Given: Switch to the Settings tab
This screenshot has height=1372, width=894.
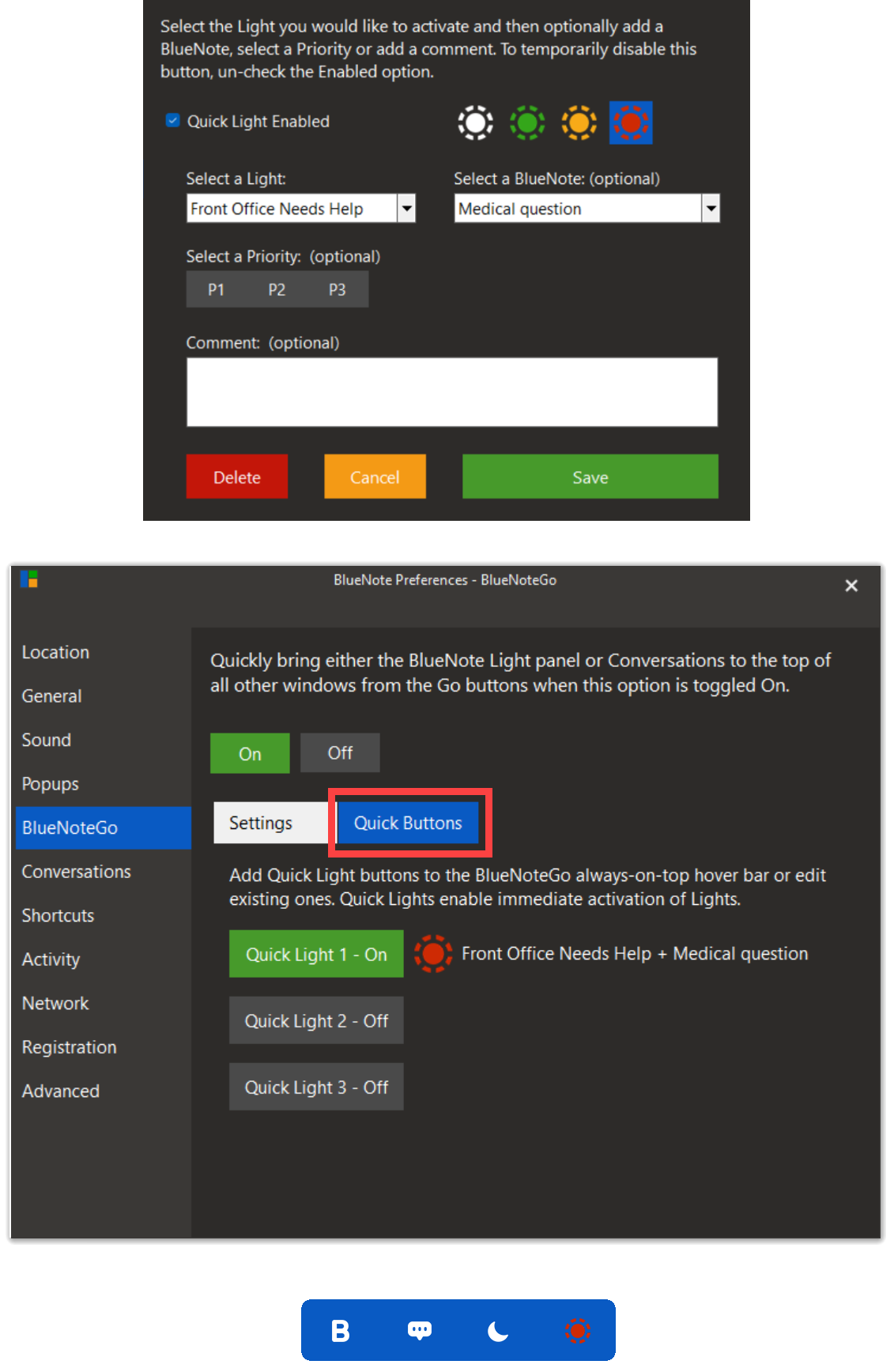Looking at the screenshot, I should pyautogui.click(x=271, y=823).
